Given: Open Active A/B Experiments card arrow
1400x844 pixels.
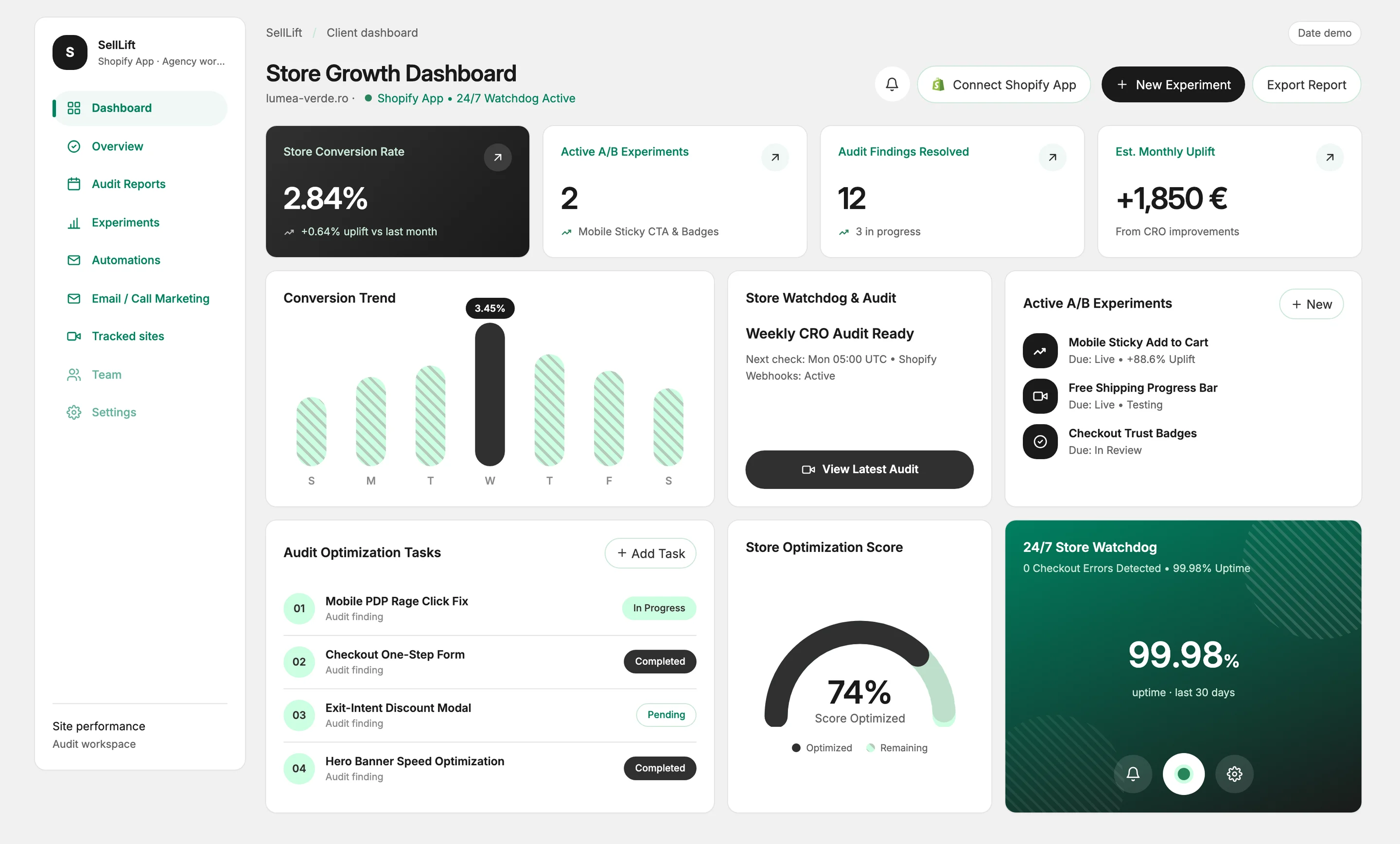Looking at the screenshot, I should pos(775,157).
